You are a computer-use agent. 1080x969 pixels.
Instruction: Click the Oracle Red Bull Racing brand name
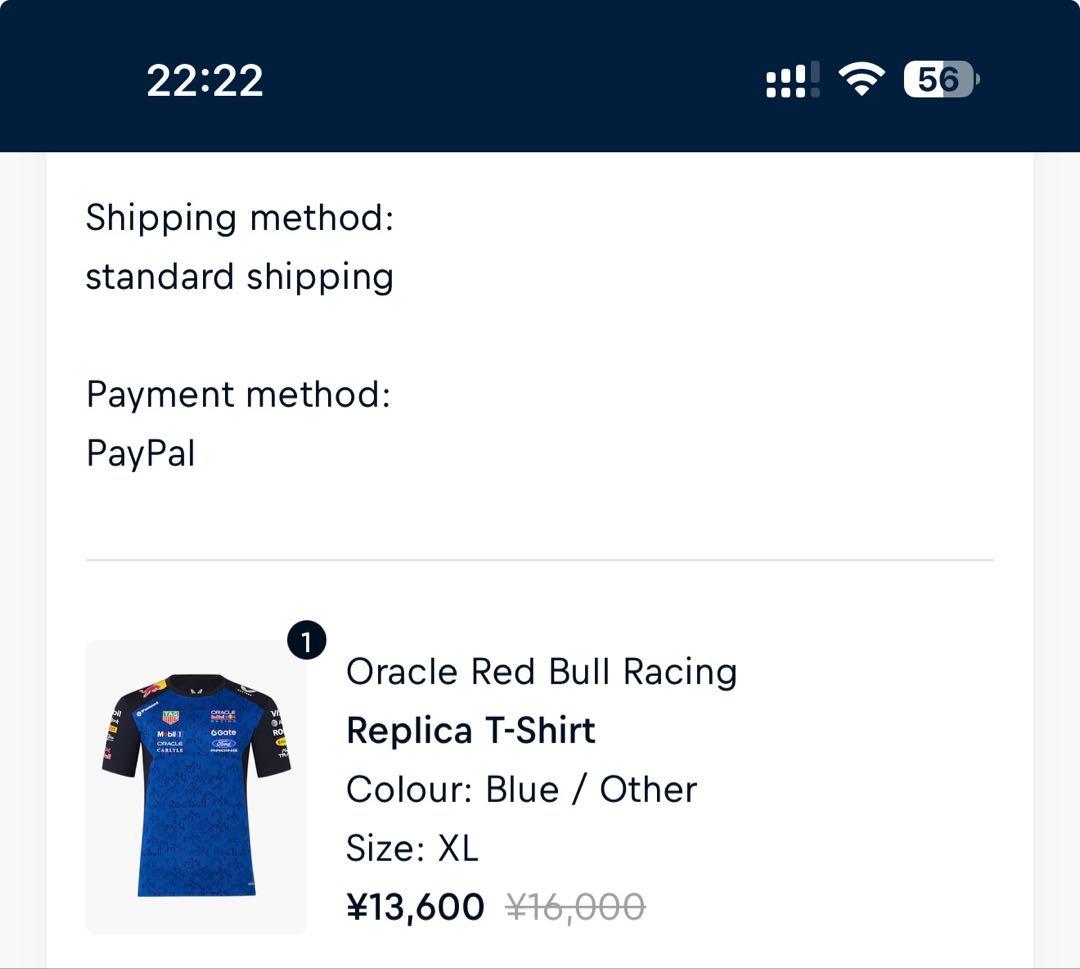541,672
